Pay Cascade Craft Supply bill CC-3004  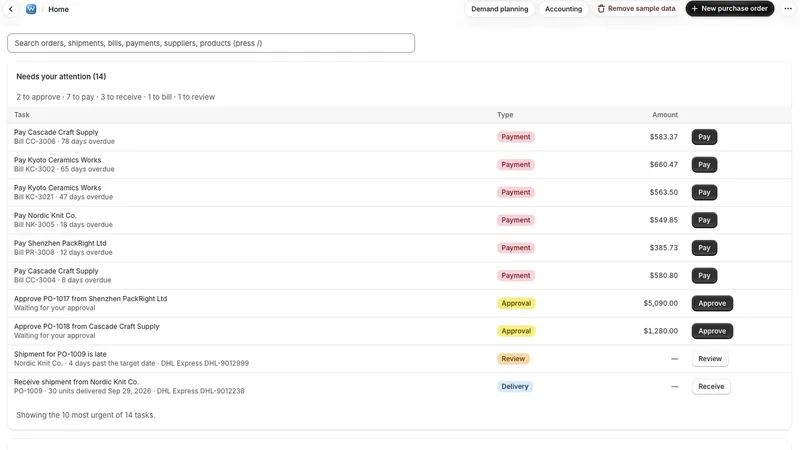click(x=704, y=276)
